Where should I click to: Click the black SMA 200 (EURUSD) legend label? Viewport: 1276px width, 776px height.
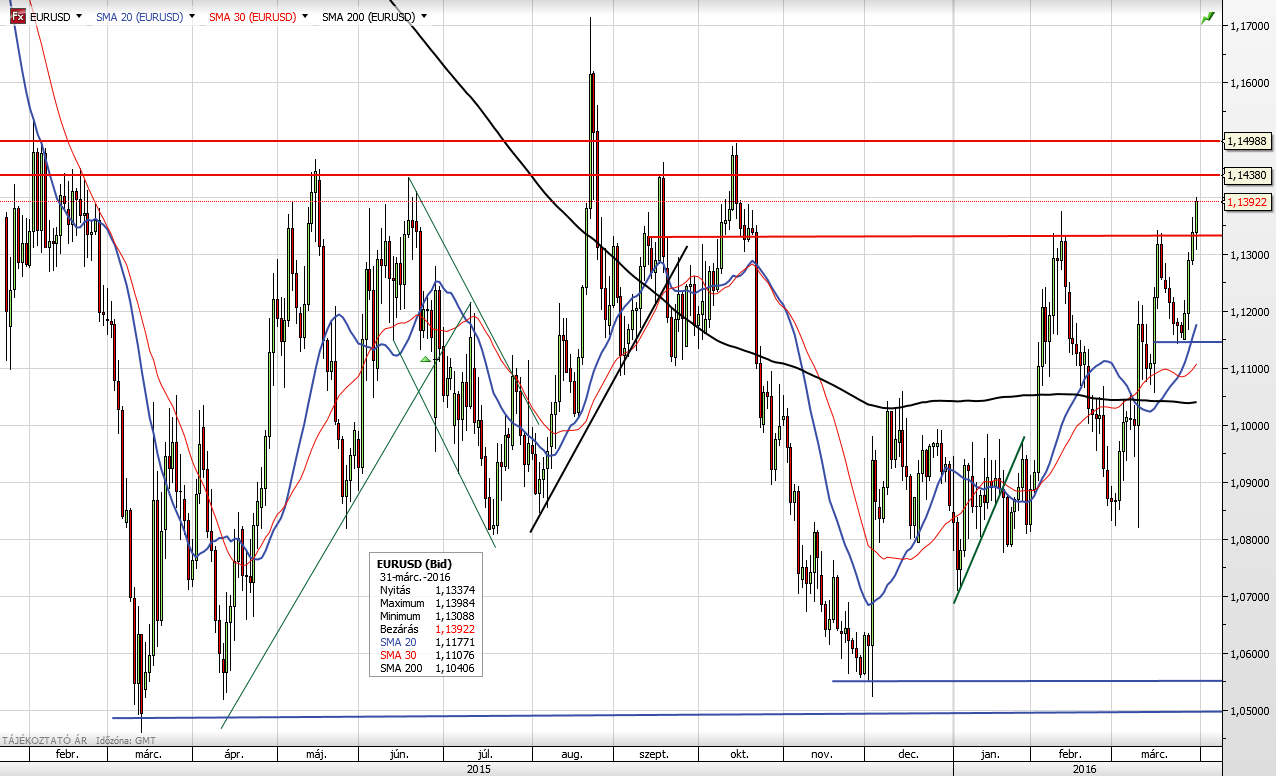click(368, 17)
